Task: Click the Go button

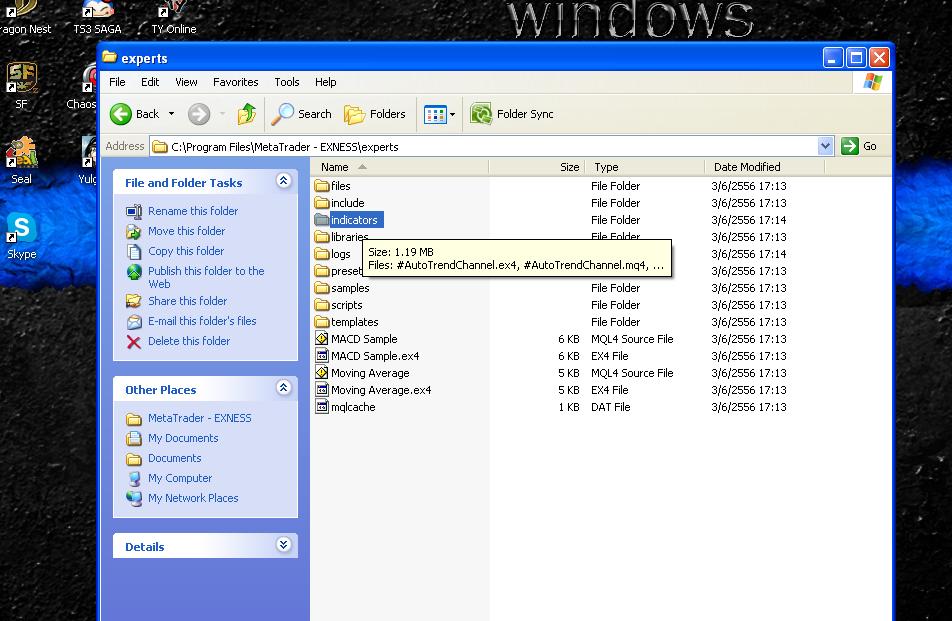Action: 859,146
